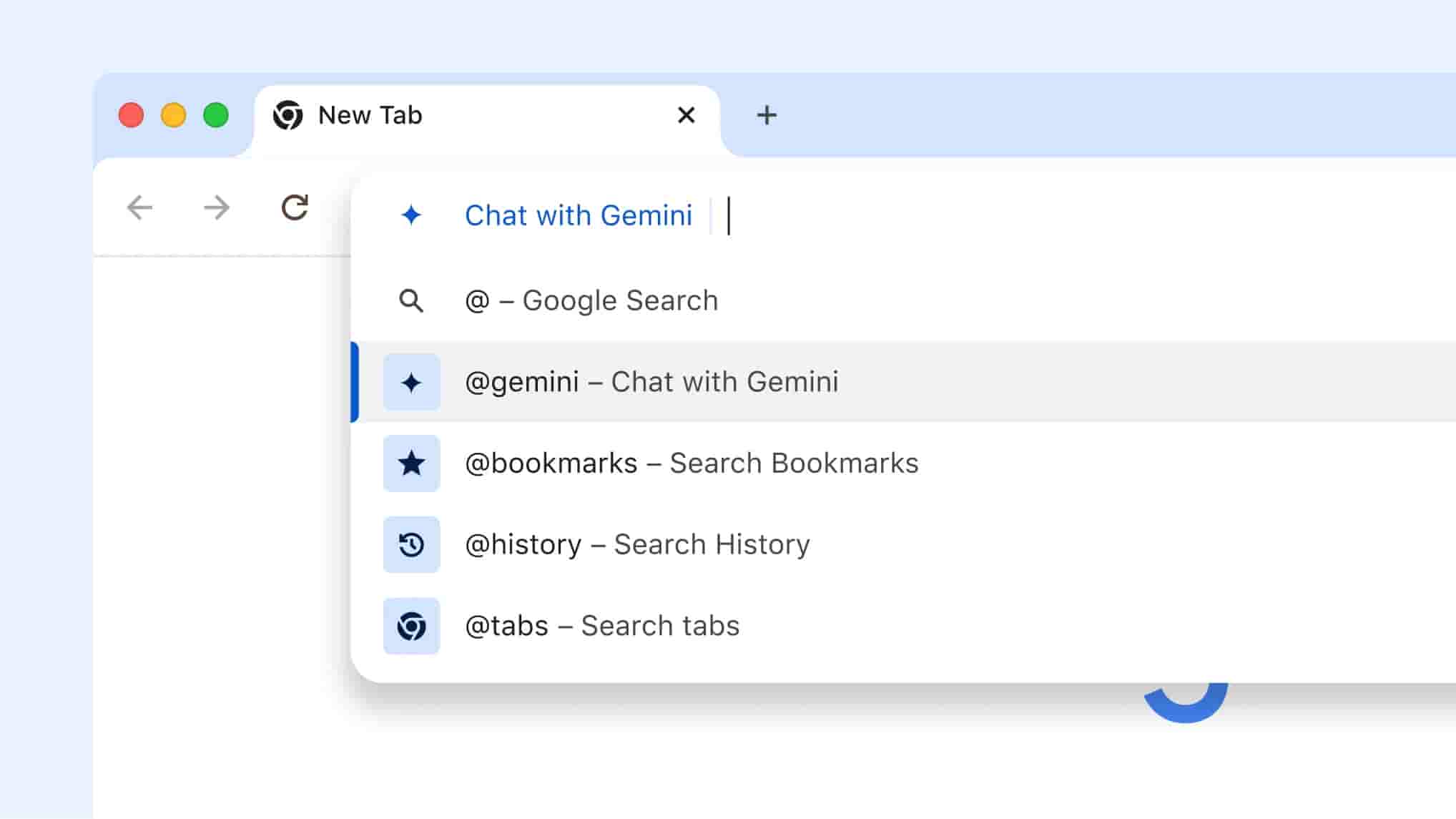Click the Chat with Gemini keyword chip
Image resolution: width=1456 pixels, height=819 pixels.
tap(578, 215)
